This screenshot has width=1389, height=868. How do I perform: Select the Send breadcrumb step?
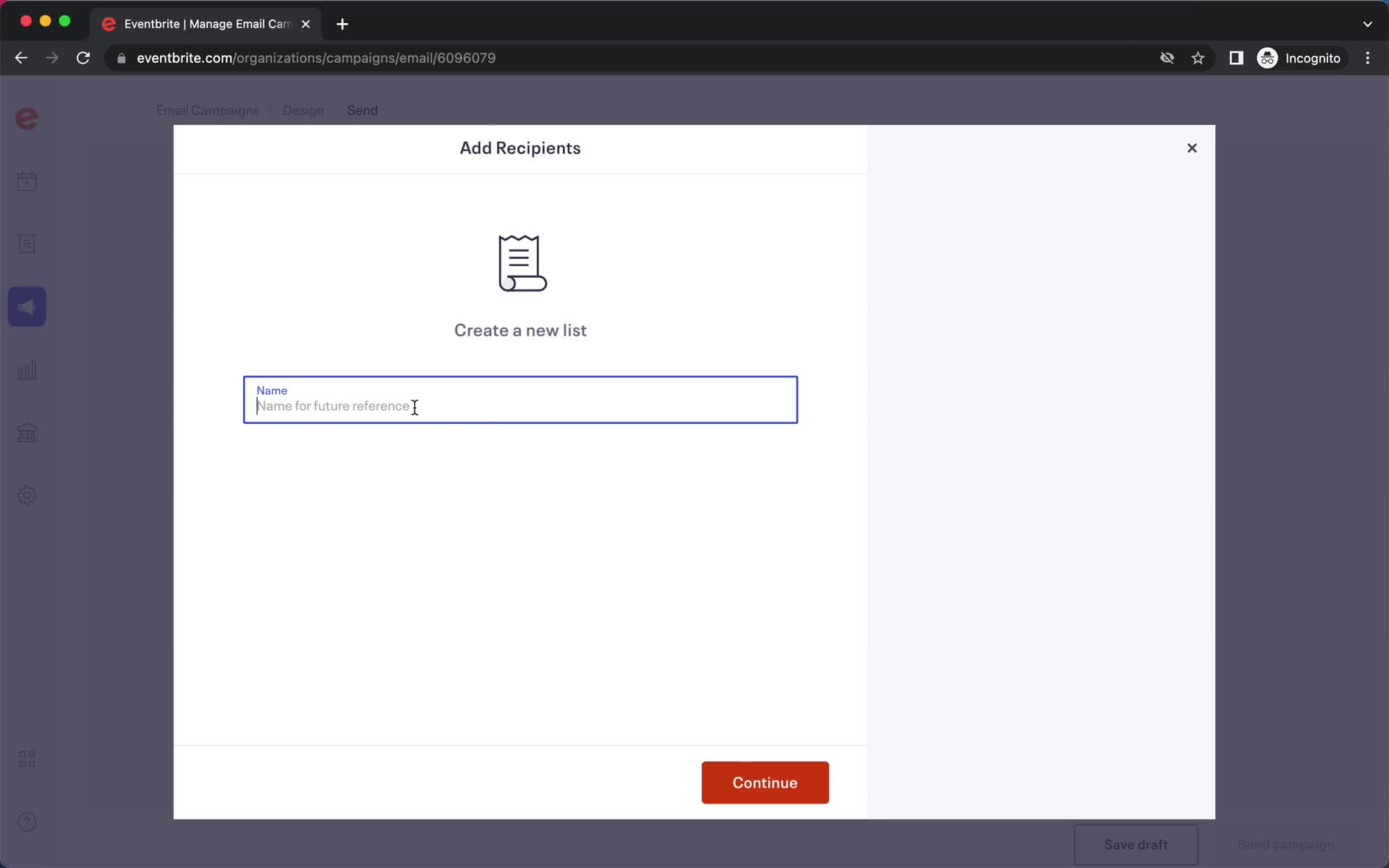(362, 111)
